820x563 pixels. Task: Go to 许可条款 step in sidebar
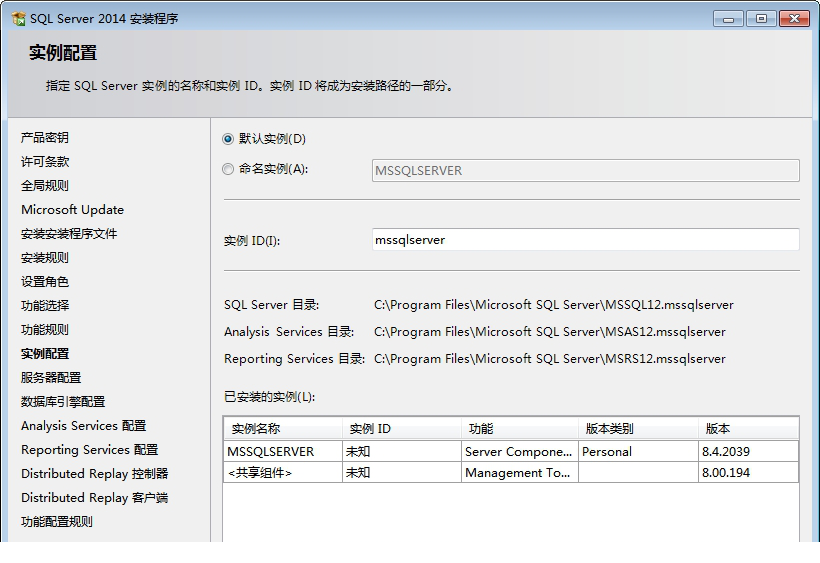[x=45, y=162]
